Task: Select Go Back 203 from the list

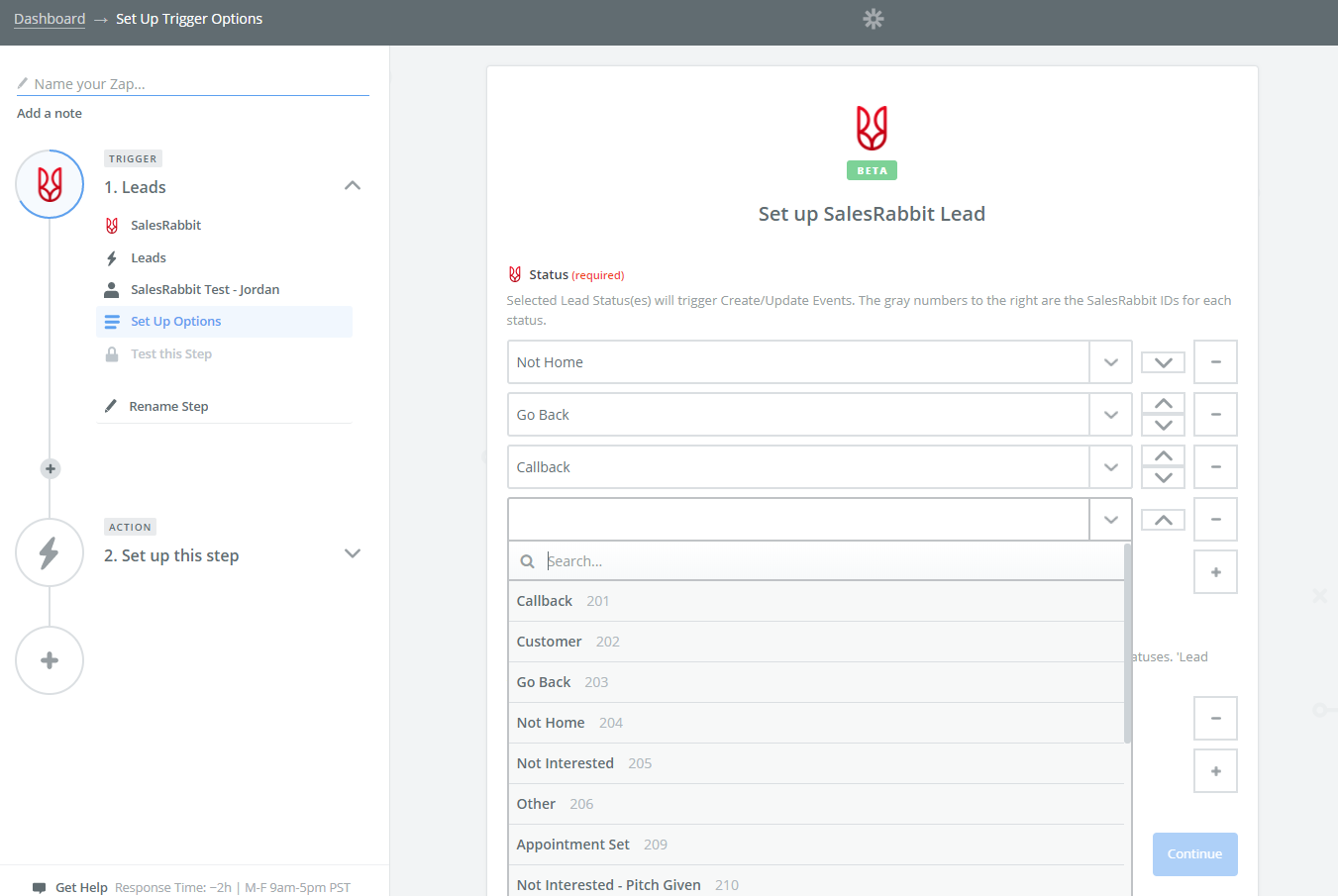Action: click(816, 682)
